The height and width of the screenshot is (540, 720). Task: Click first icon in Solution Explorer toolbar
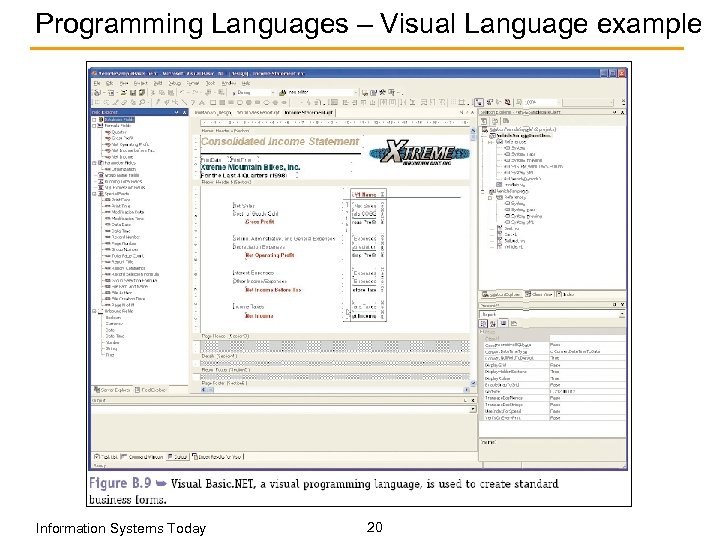(x=484, y=121)
